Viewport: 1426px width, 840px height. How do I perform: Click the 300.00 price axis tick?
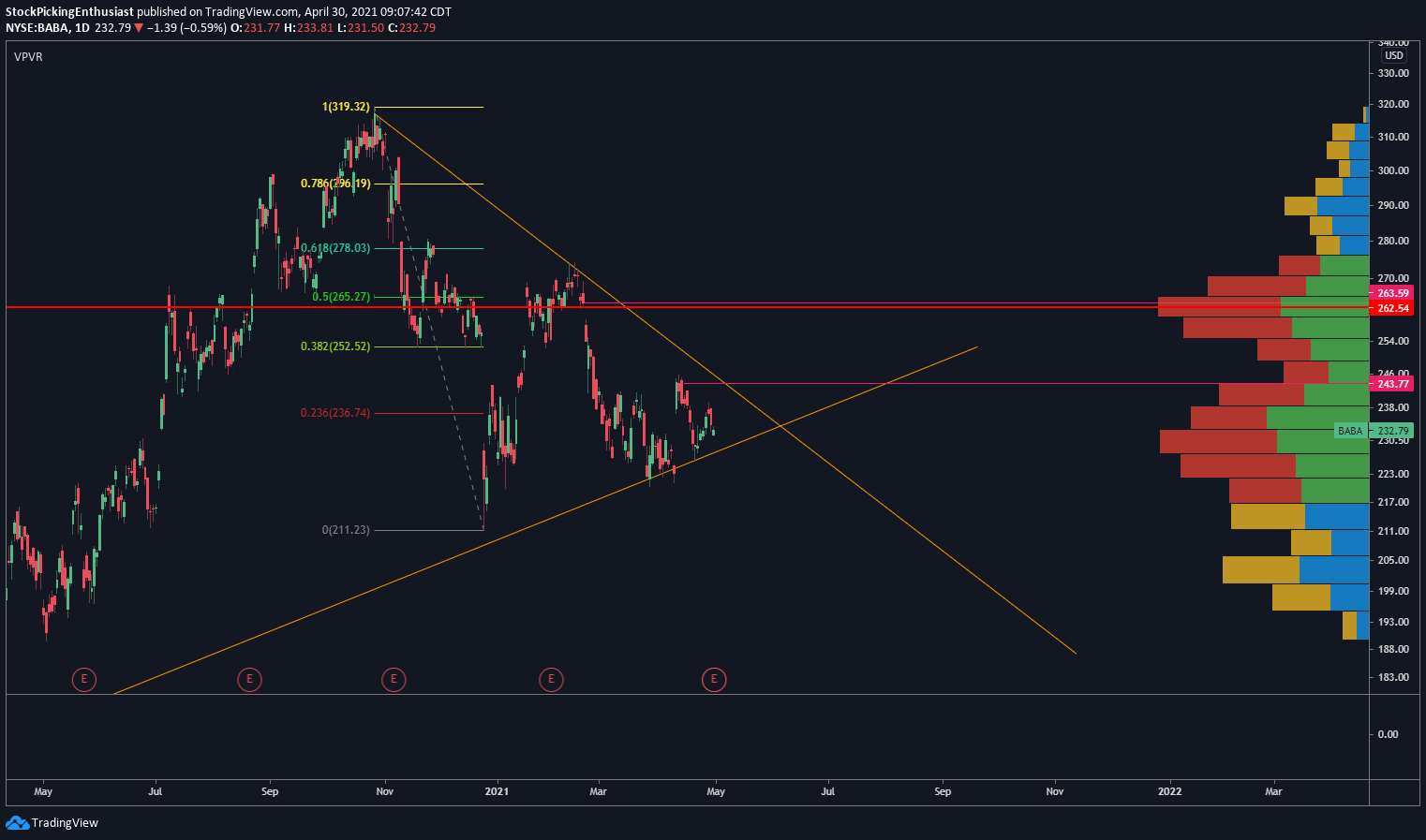(x=1393, y=170)
